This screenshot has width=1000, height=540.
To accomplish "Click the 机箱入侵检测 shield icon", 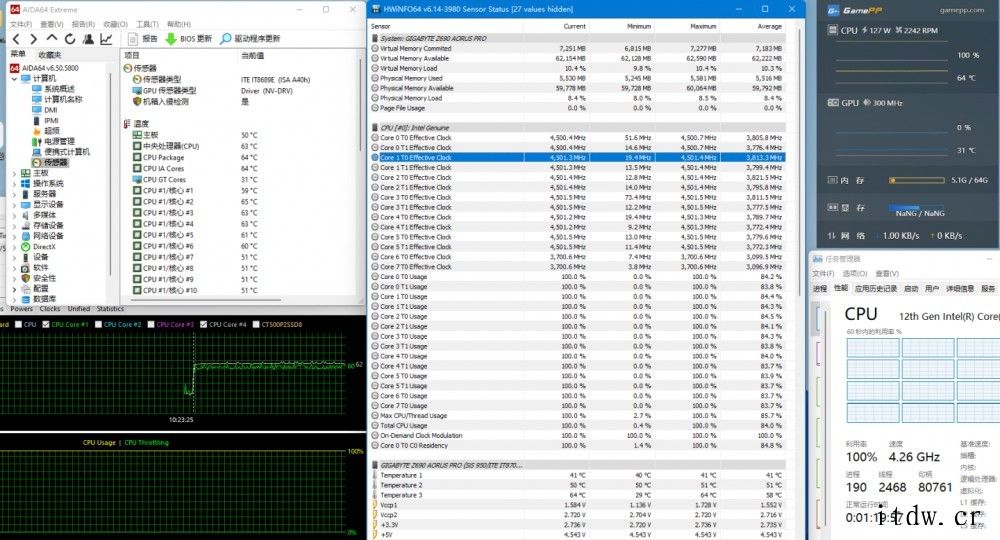I will 136,101.
